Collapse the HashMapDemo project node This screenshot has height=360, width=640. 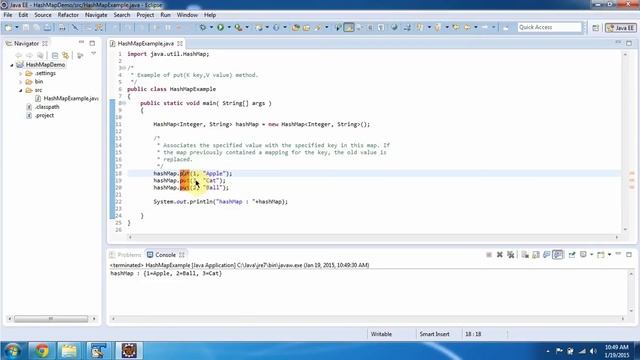pyautogui.click(x=12, y=65)
